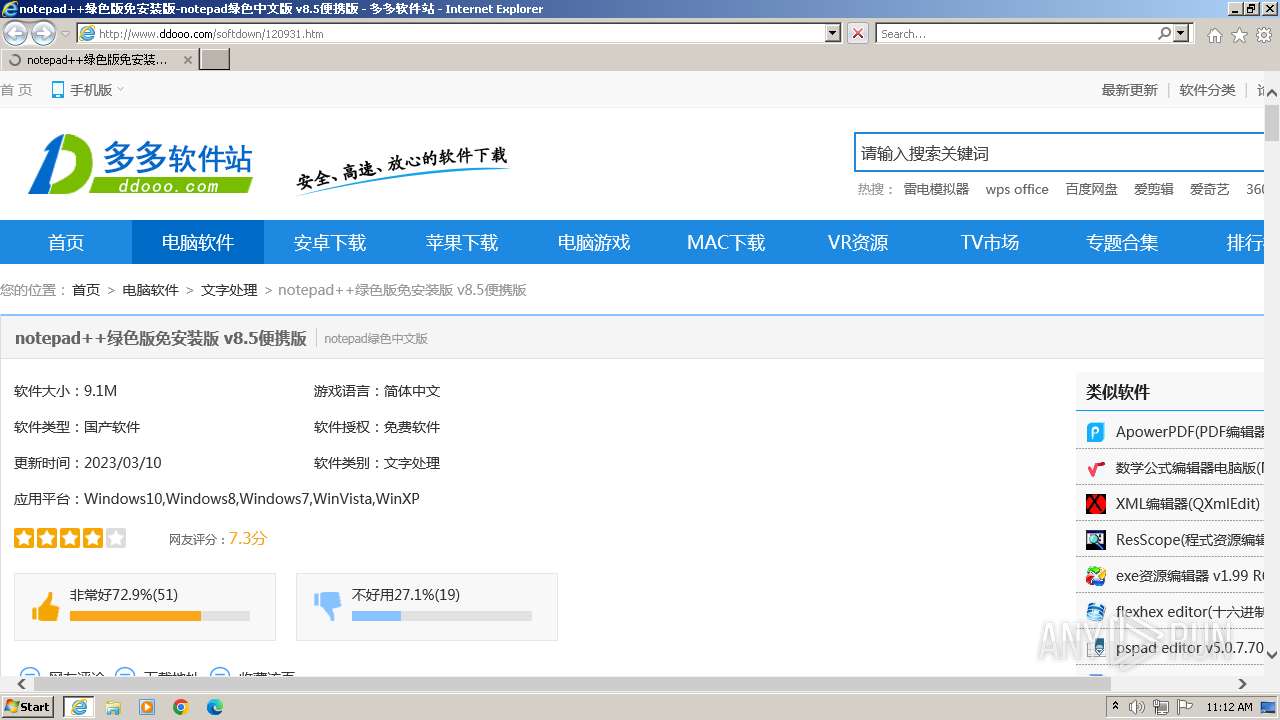The image size is (1280, 720).
Task: Click the horizontal scrollbar right arrow
Action: [1242, 684]
